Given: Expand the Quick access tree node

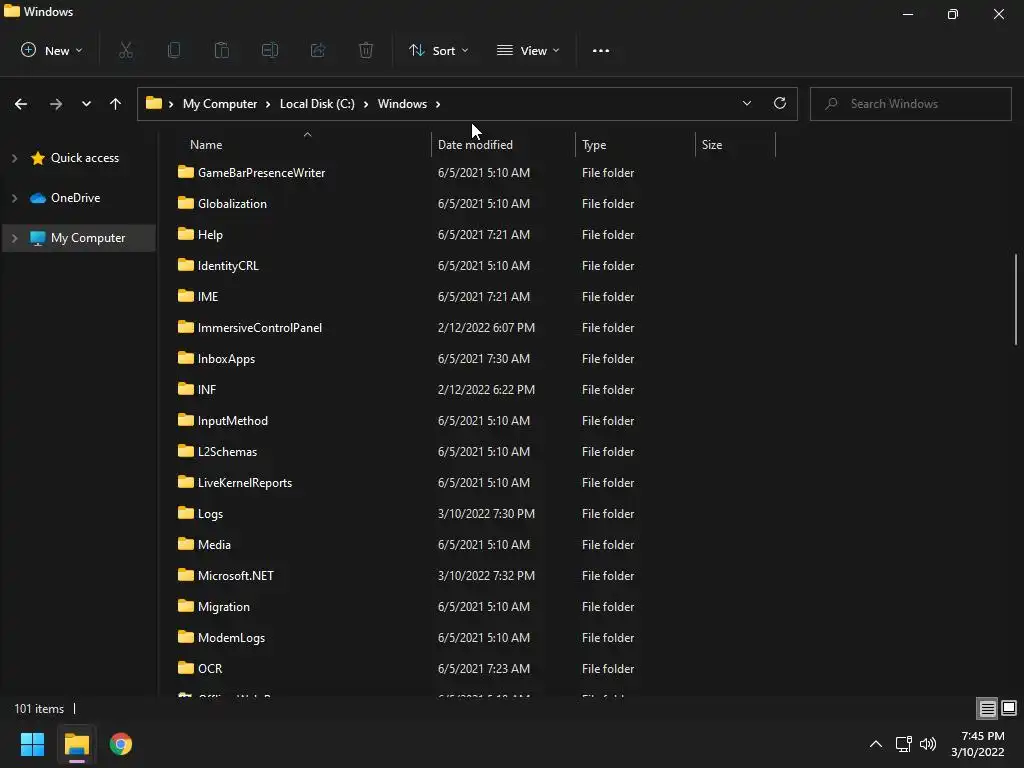Looking at the screenshot, I should pyautogui.click(x=14, y=158).
